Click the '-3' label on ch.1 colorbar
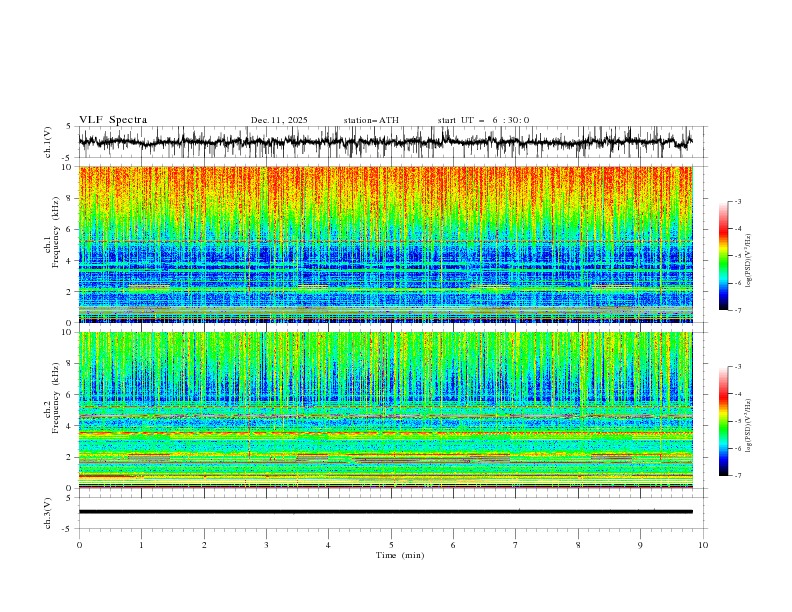Viewport: 792px width, 612px height. pos(738,201)
